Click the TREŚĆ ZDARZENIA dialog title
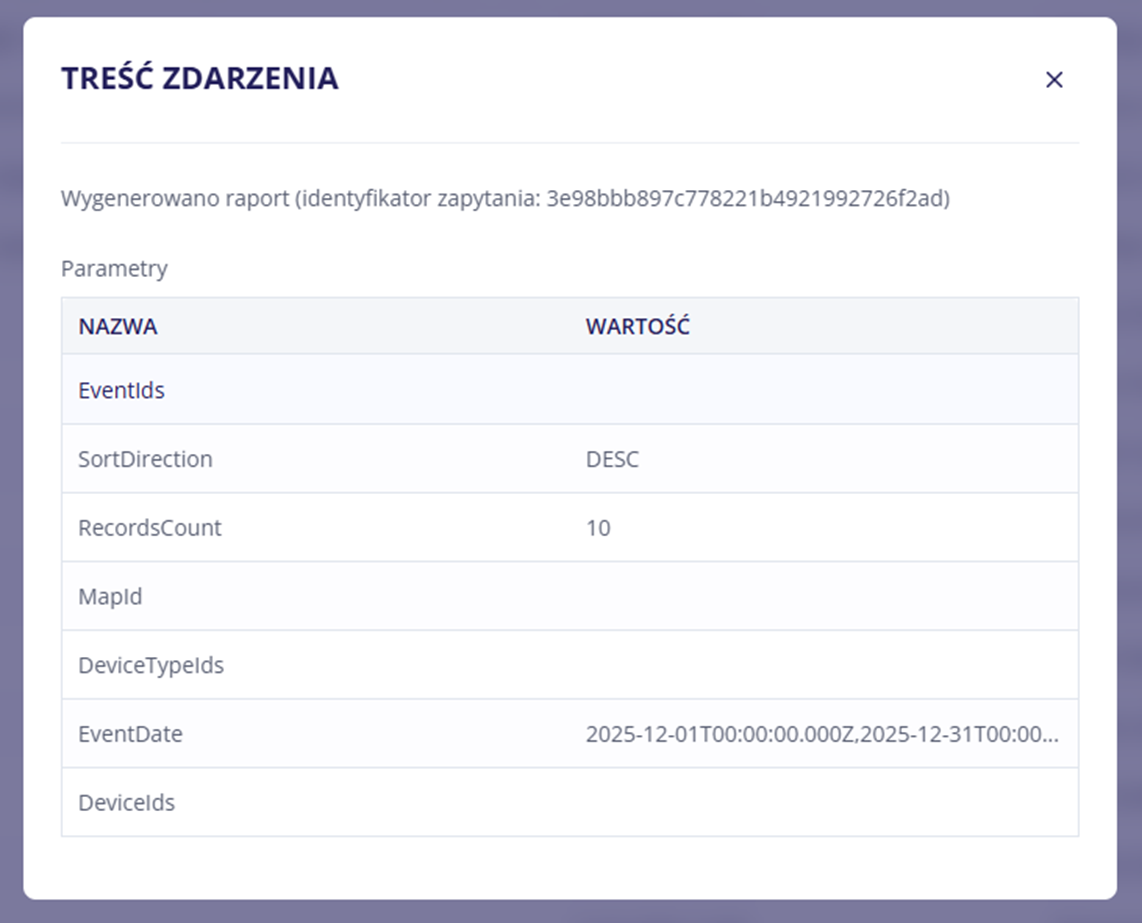This screenshot has width=1142, height=923. click(200, 78)
